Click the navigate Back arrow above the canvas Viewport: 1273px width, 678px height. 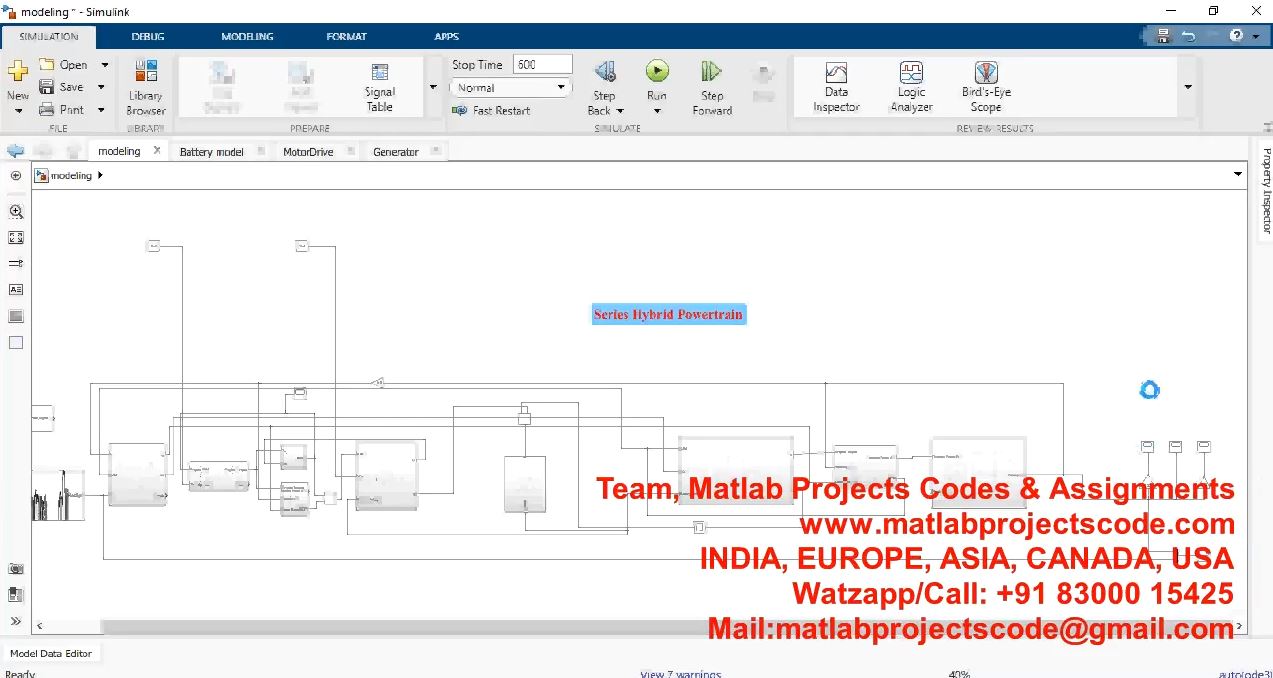pyautogui.click(x=15, y=151)
